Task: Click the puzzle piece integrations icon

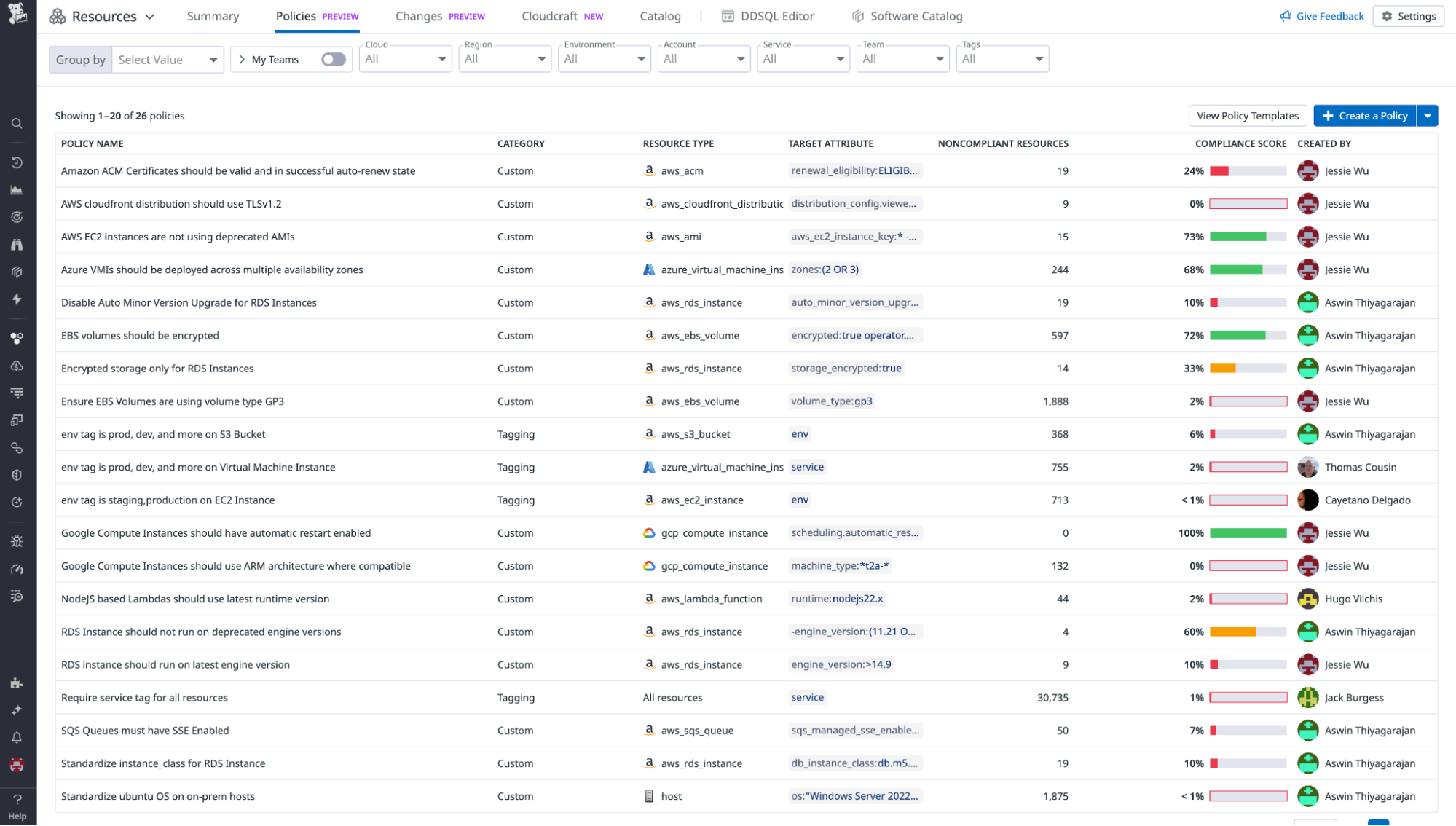Action: (17, 683)
